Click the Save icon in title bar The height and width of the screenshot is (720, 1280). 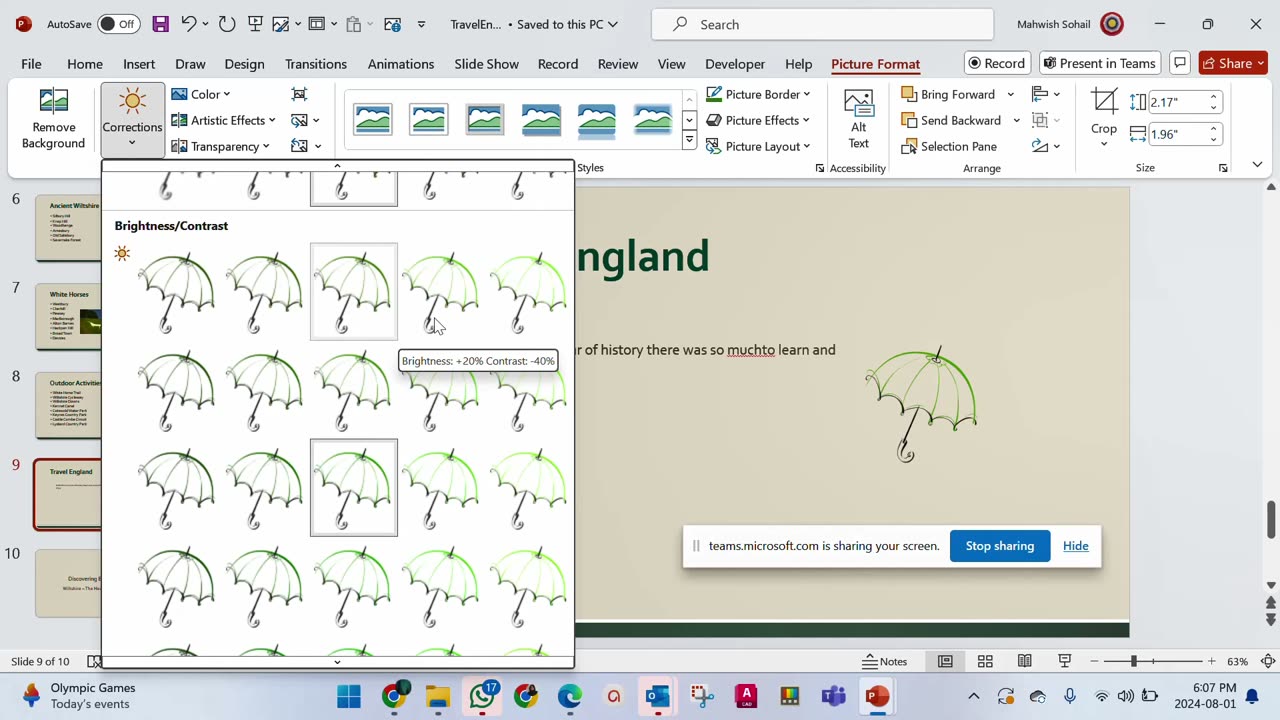[x=160, y=24]
